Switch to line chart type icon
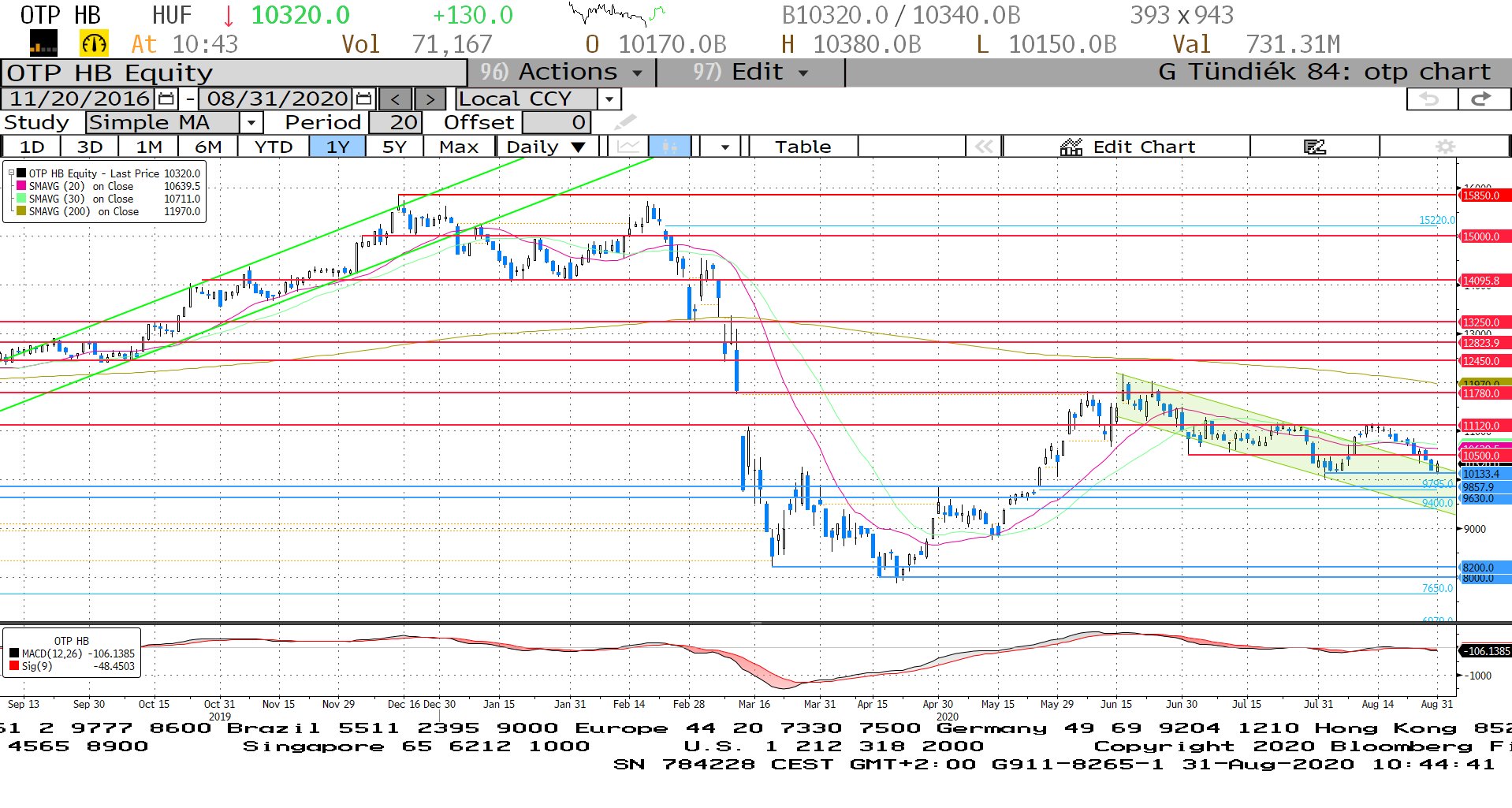The width and height of the screenshot is (1512, 808). (628, 147)
